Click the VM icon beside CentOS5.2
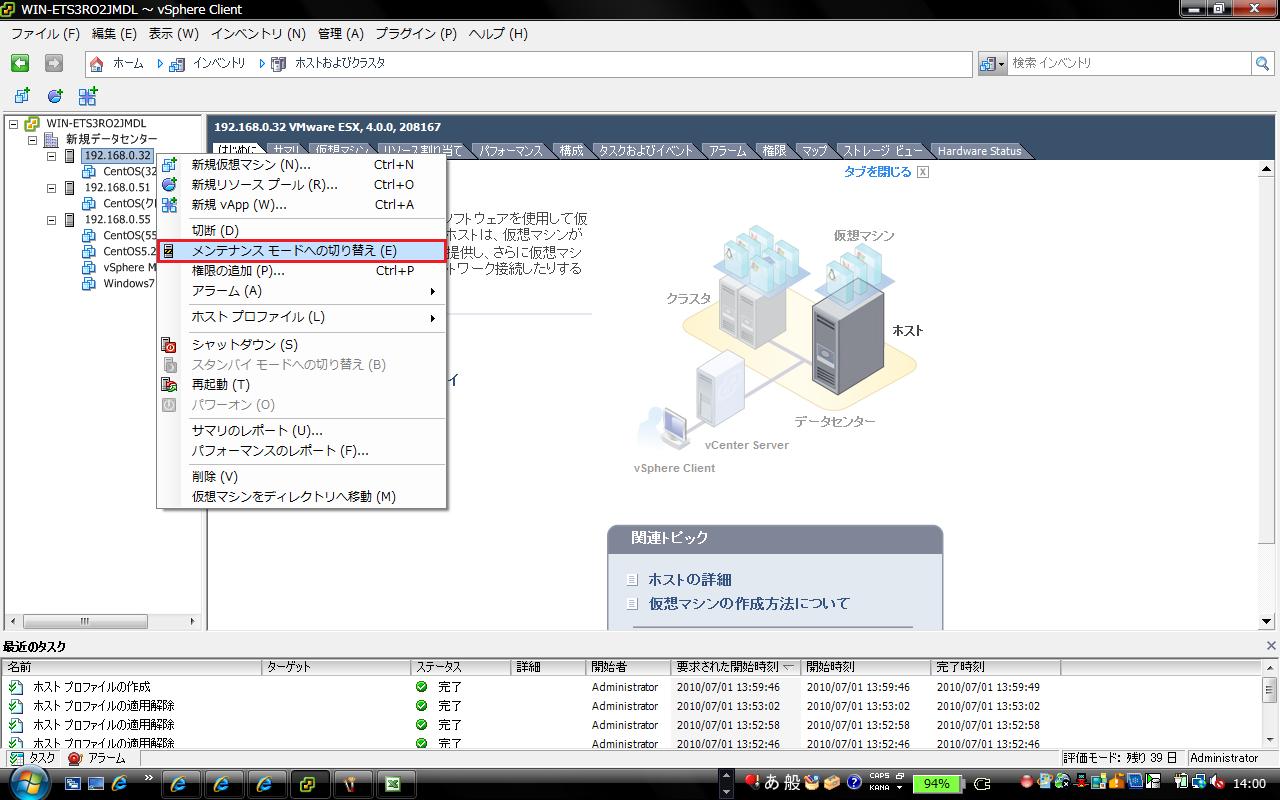The height and width of the screenshot is (800, 1280). point(89,252)
